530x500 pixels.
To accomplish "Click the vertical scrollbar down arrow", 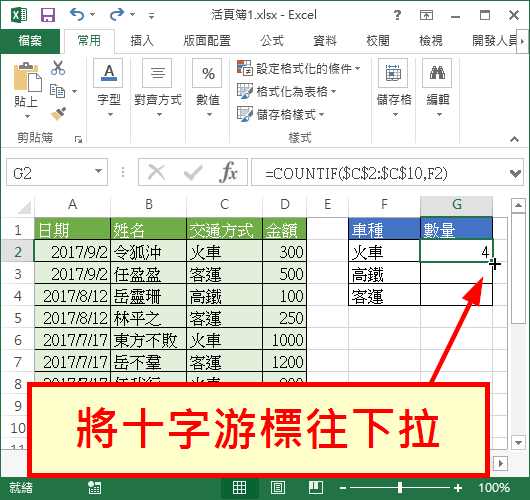I will (518, 442).
